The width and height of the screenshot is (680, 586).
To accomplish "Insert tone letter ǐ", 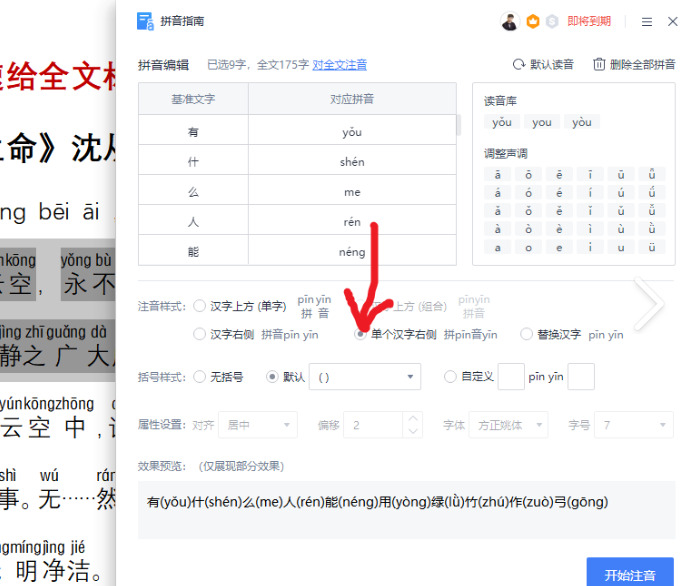I will pyautogui.click(x=590, y=211).
